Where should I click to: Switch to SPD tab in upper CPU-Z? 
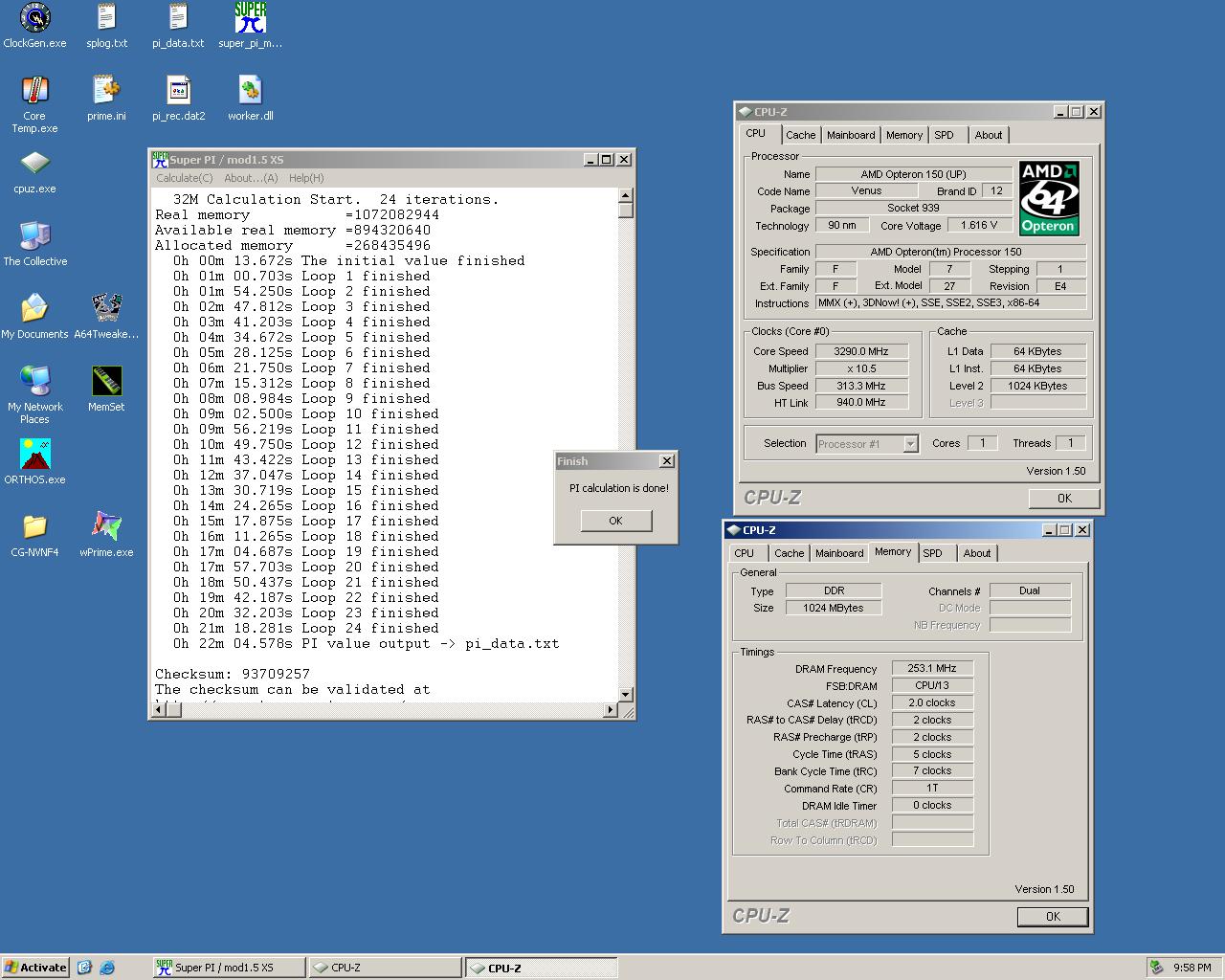[x=945, y=135]
